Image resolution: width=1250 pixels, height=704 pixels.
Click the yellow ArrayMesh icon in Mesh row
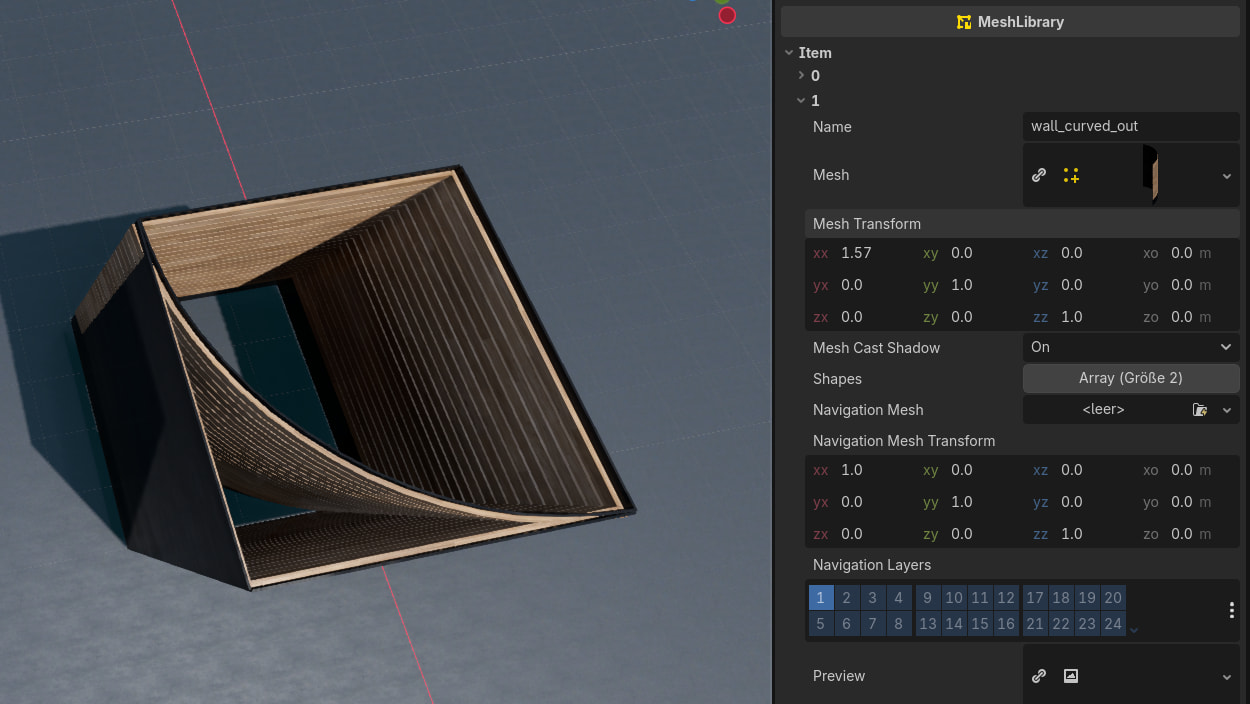[1071, 175]
